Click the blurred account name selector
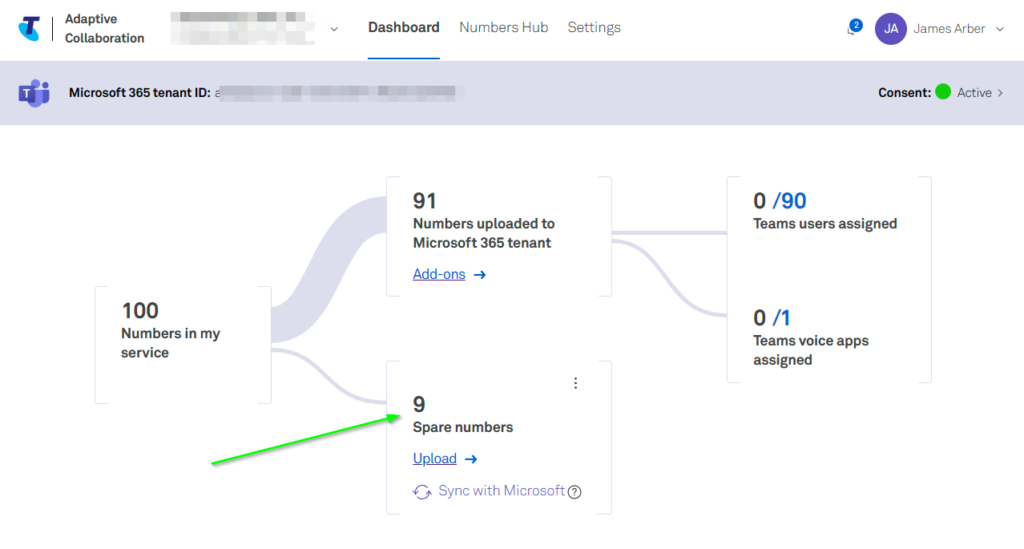 [x=243, y=29]
